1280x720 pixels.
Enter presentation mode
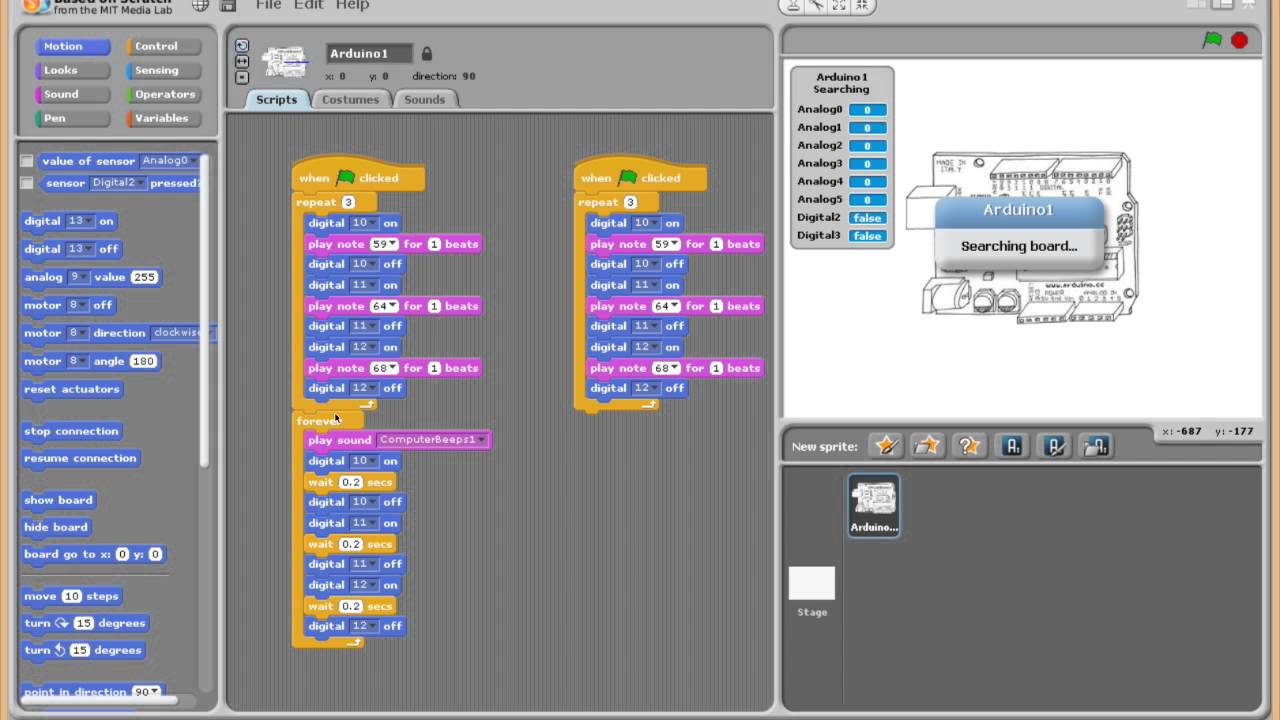(x=1250, y=5)
